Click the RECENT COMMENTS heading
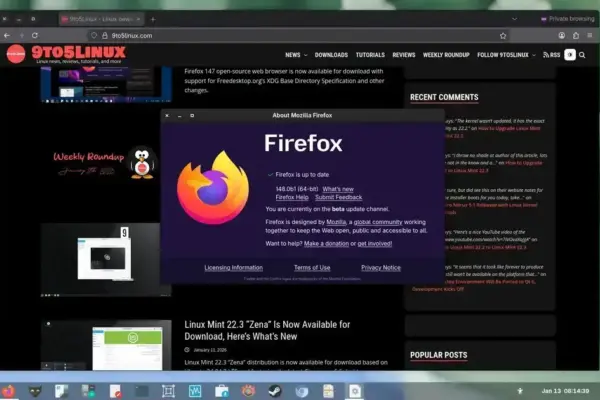 pos(444,97)
